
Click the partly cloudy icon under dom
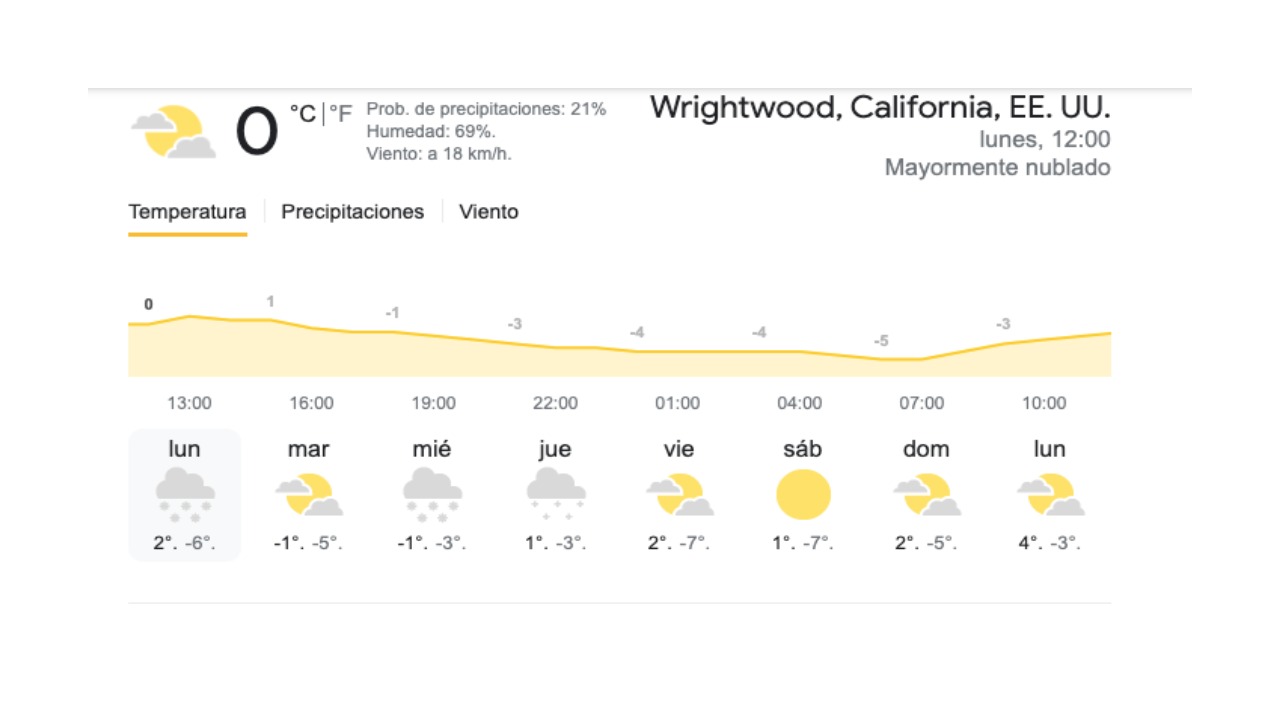coord(926,494)
